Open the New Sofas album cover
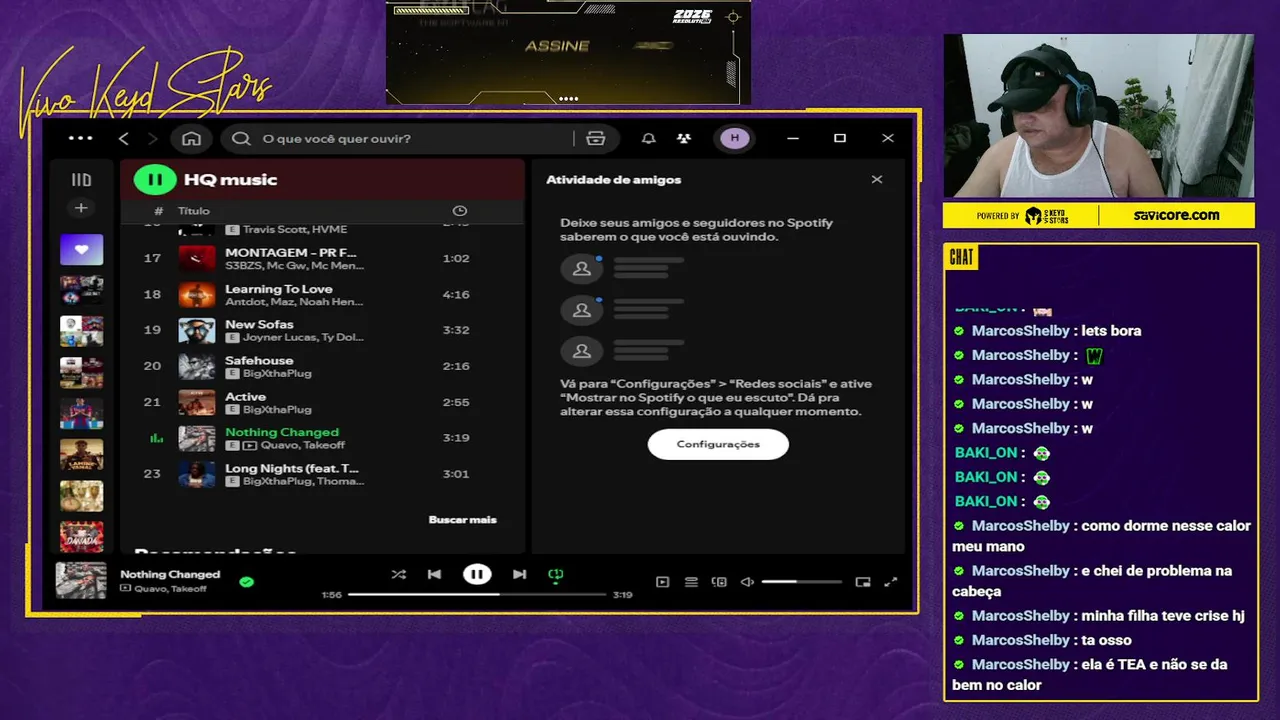The image size is (1280, 720). click(x=197, y=331)
